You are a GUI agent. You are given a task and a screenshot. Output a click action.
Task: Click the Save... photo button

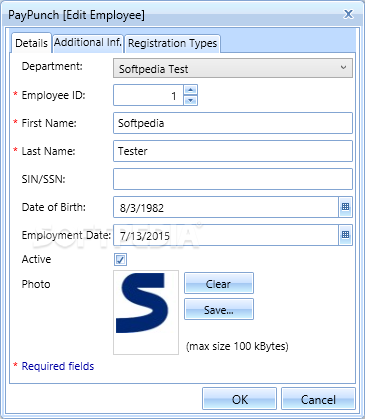[219, 310]
